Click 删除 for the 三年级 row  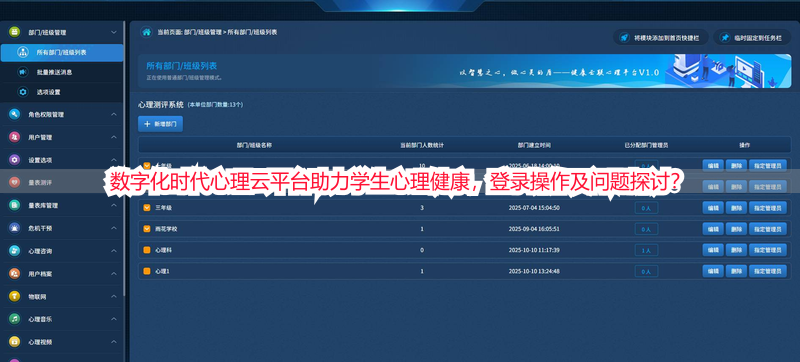(x=736, y=208)
